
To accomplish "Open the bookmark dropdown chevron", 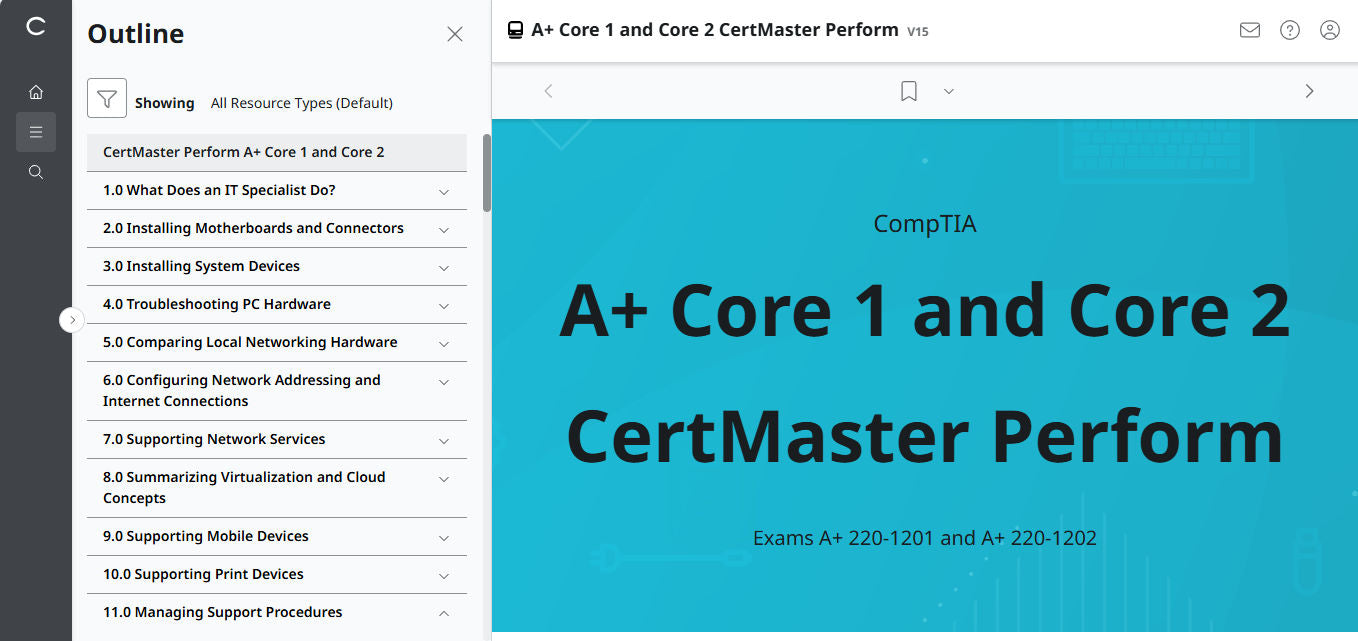I will tap(948, 90).
